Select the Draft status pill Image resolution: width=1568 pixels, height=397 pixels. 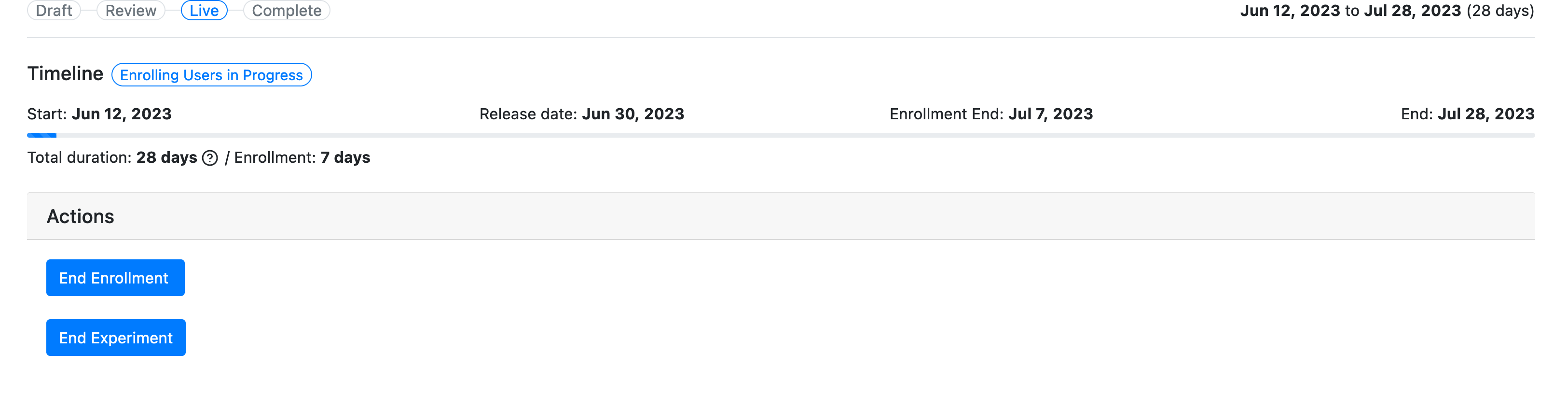click(54, 10)
